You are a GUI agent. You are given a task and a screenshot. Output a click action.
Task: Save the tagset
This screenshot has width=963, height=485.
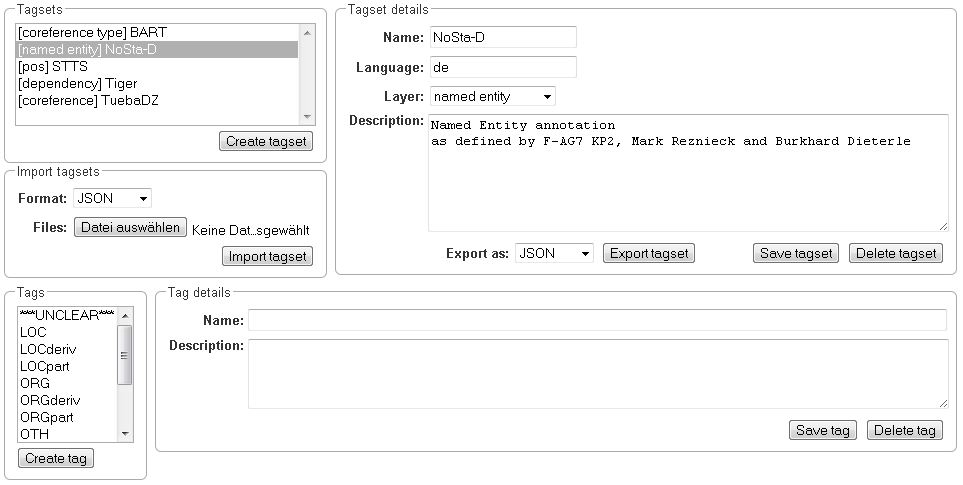(796, 253)
